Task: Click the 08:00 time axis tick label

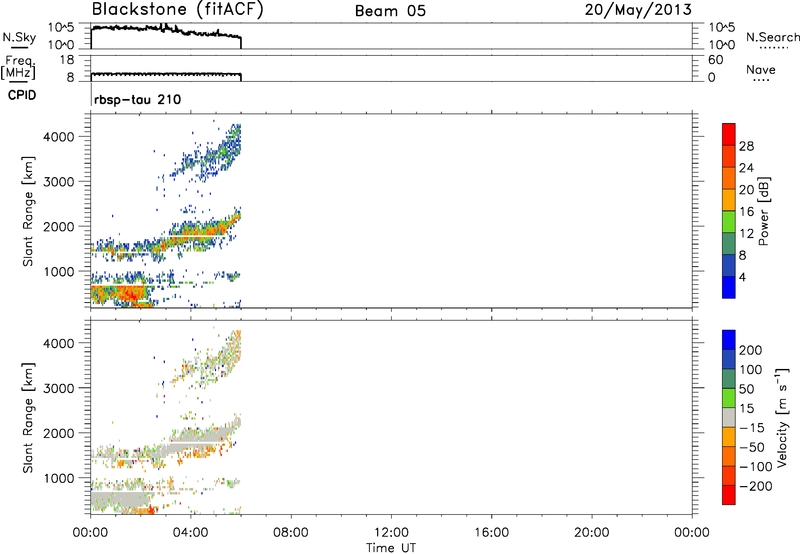Action: 291,533
